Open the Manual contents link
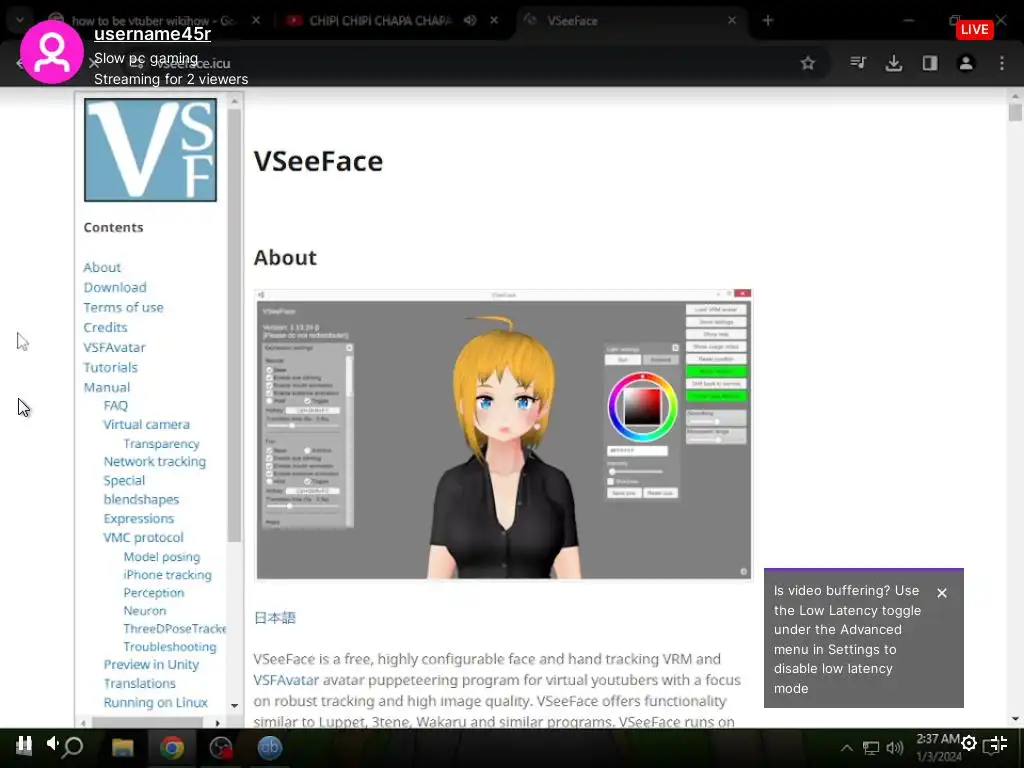The image size is (1024, 768). tap(106, 387)
